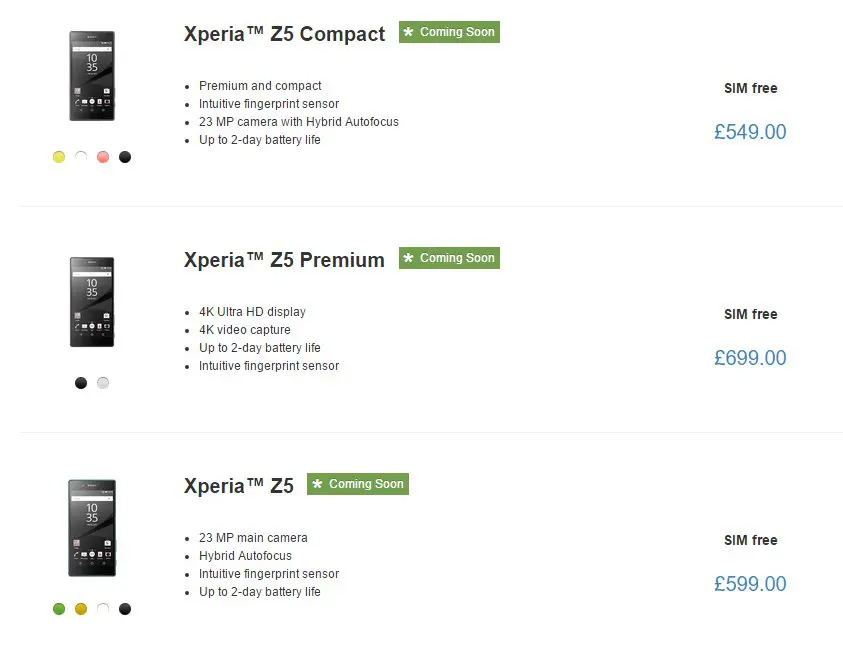This screenshot has width=843, height=655.
Task: Select gold color for Xperia Z5
Action: click(x=81, y=609)
